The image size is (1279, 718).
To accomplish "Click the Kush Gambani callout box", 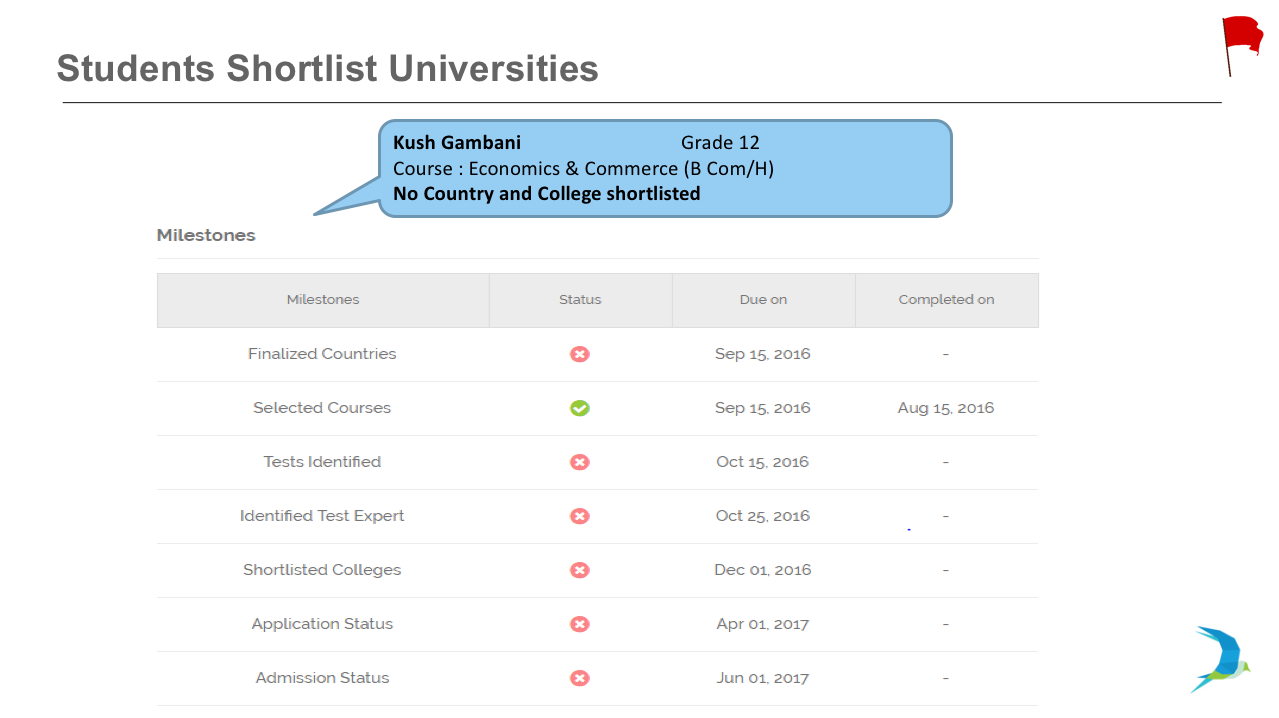I will (x=664, y=168).
